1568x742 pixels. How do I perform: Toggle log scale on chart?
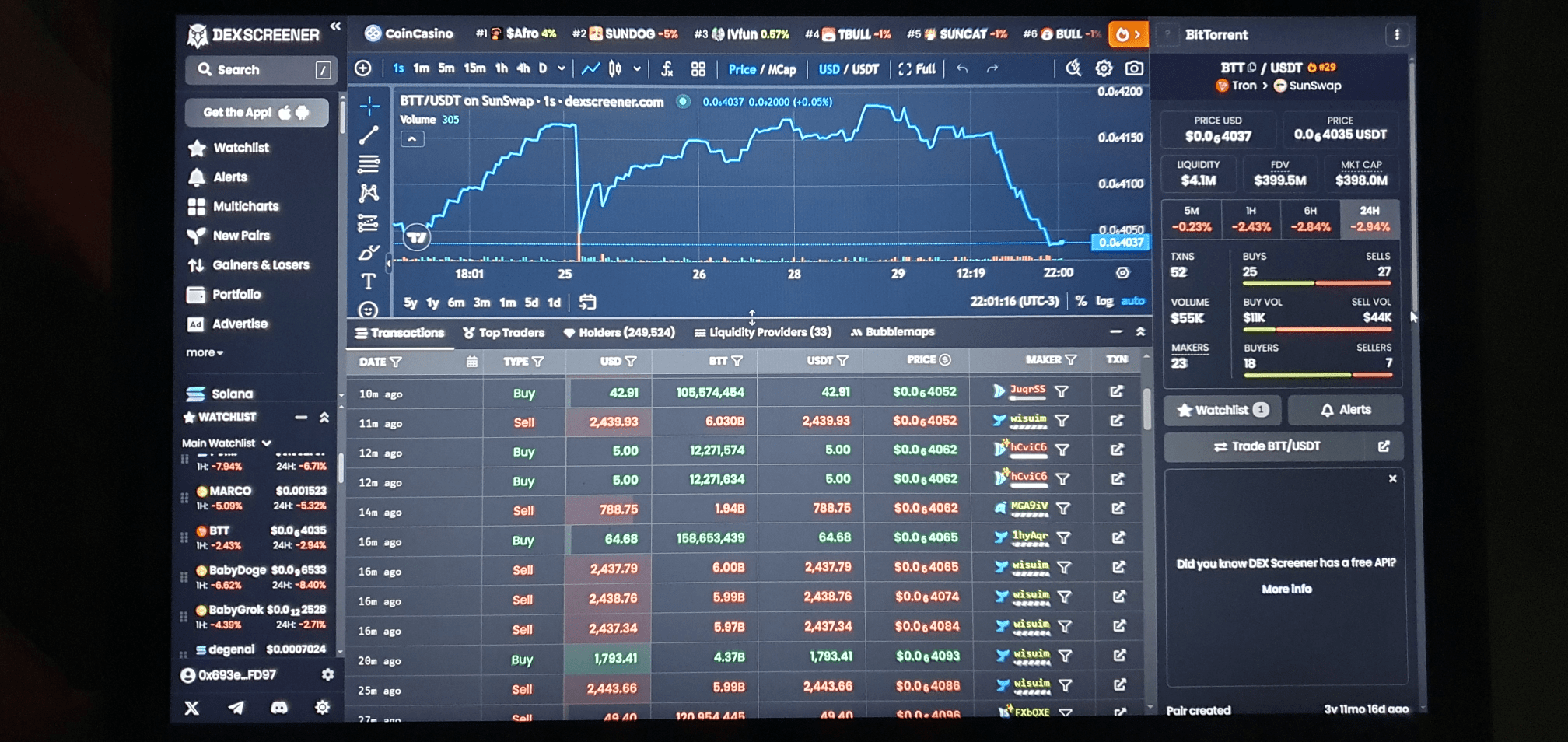1104,301
